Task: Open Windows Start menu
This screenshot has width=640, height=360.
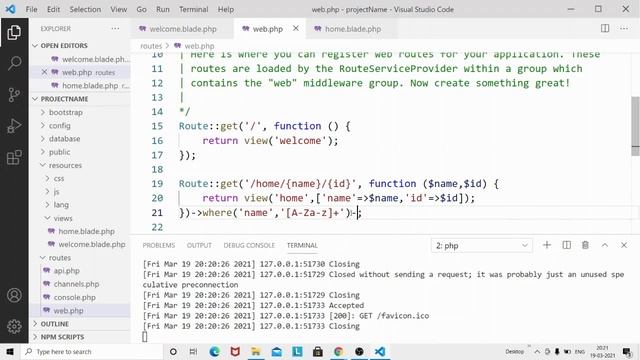Action: 10,351
